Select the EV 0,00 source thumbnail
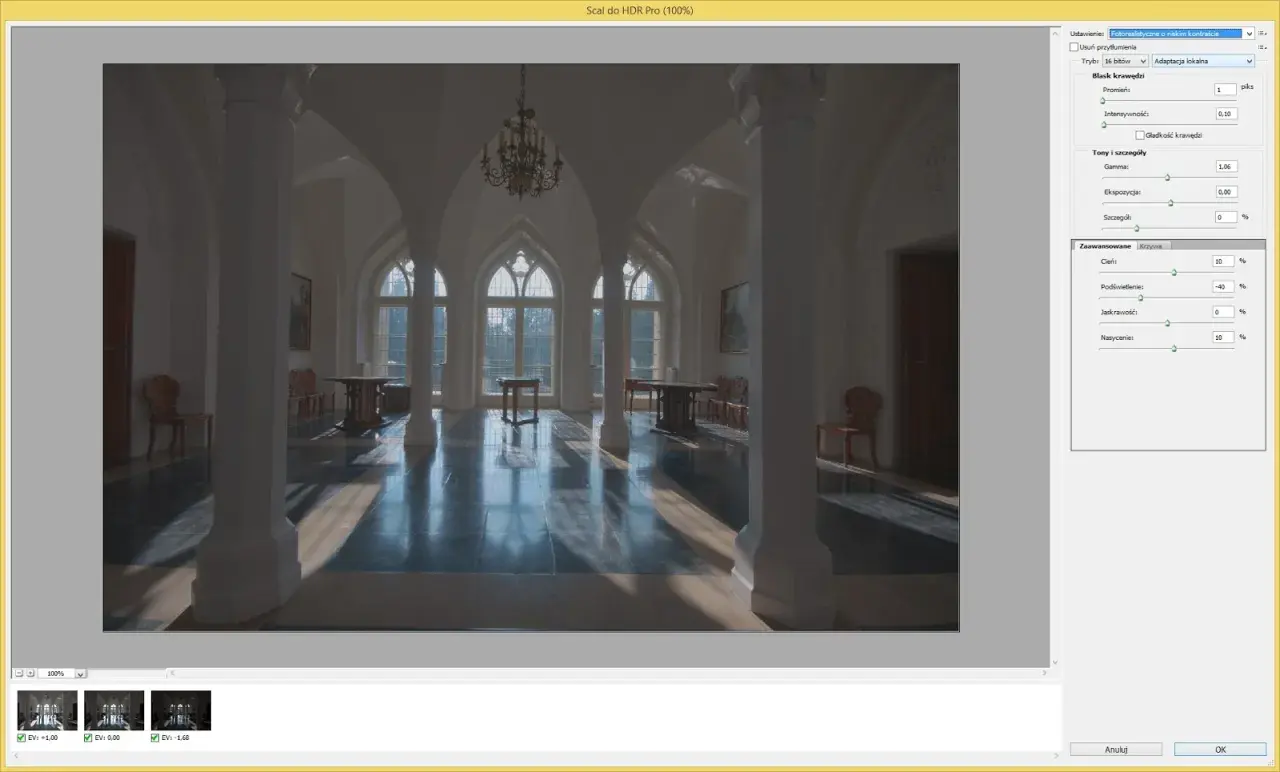Image resolution: width=1280 pixels, height=772 pixels. 114,710
